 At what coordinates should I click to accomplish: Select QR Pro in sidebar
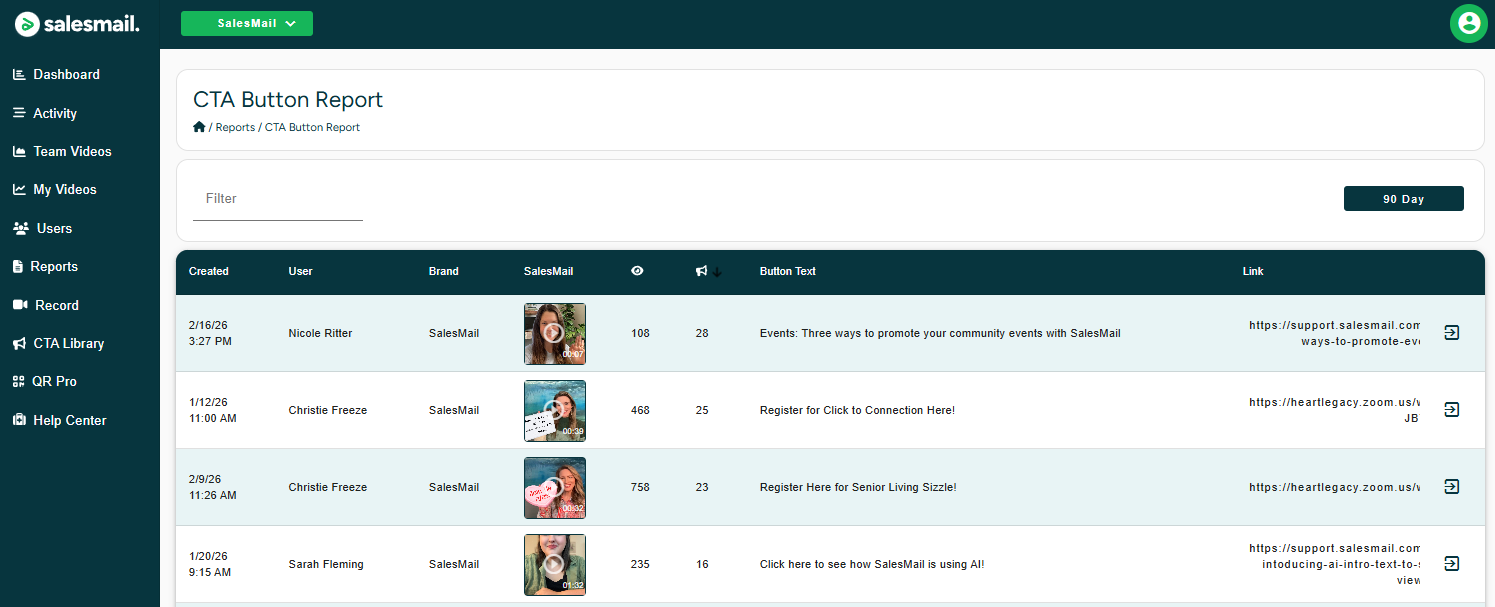tap(54, 381)
